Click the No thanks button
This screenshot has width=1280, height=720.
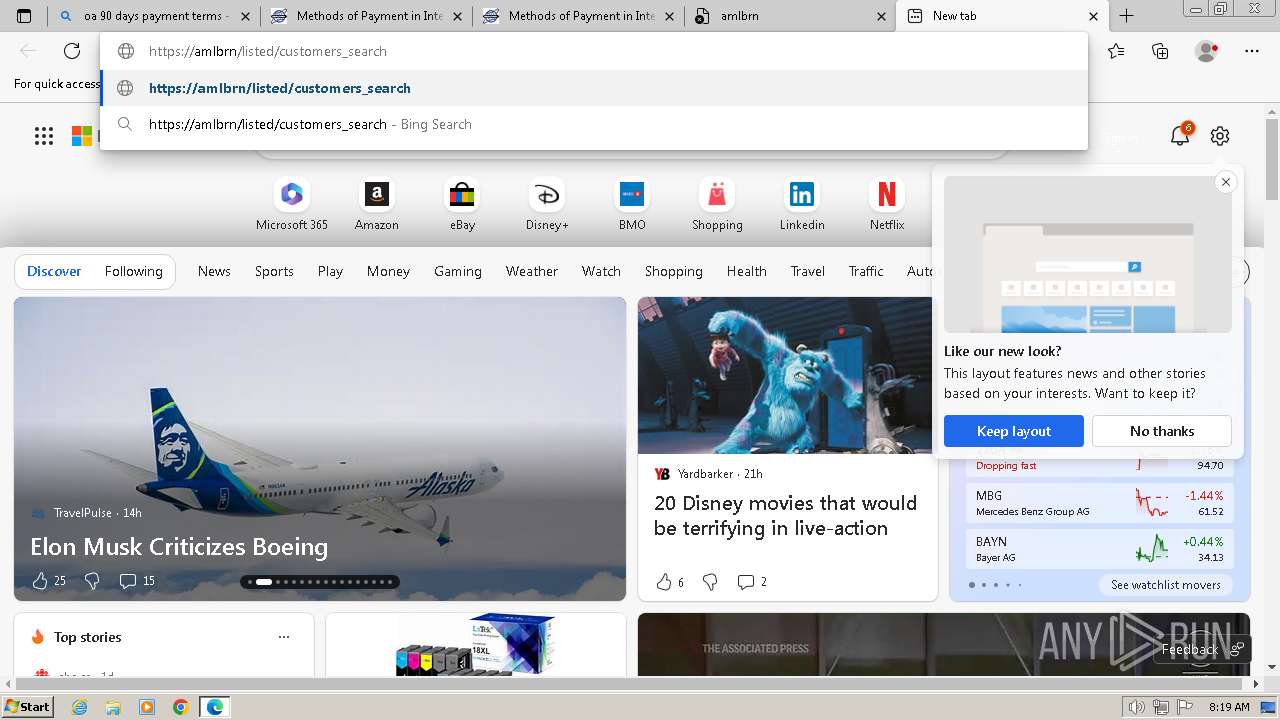tap(1162, 431)
